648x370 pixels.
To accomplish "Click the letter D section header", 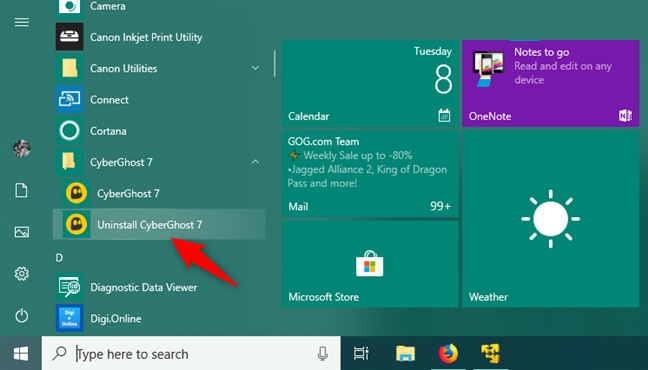I will pyautogui.click(x=59, y=258).
